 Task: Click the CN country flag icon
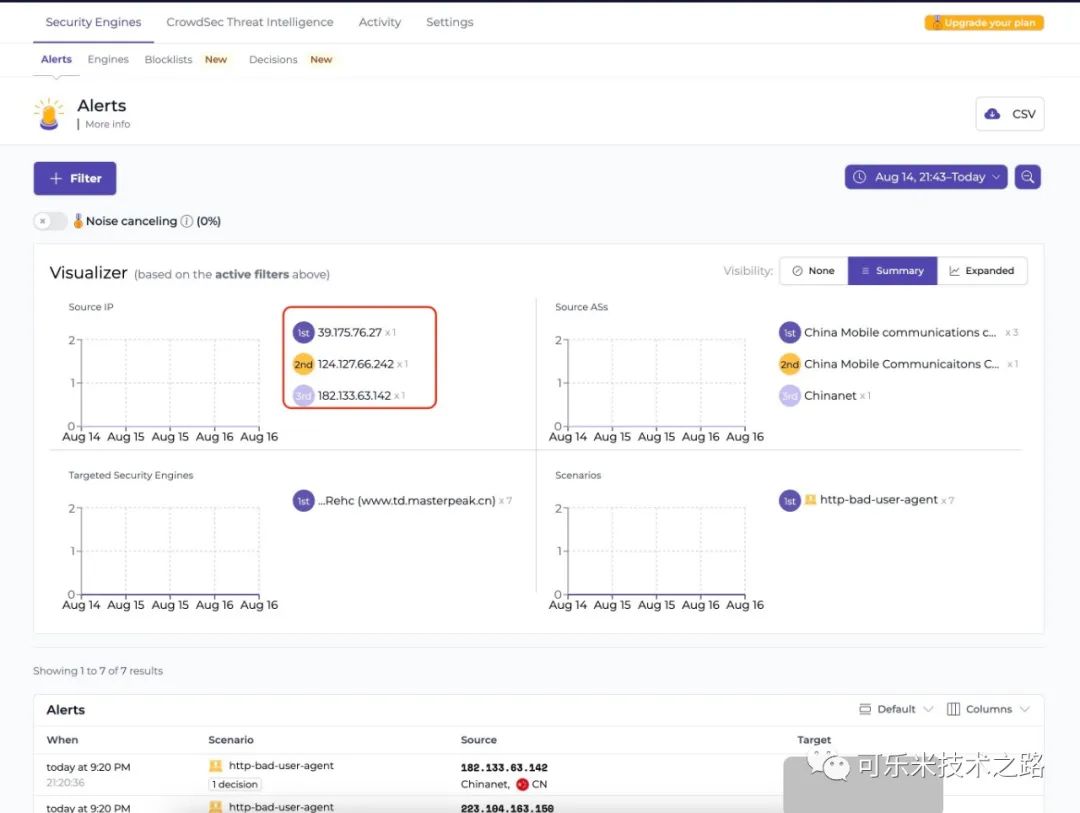click(522, 784)
